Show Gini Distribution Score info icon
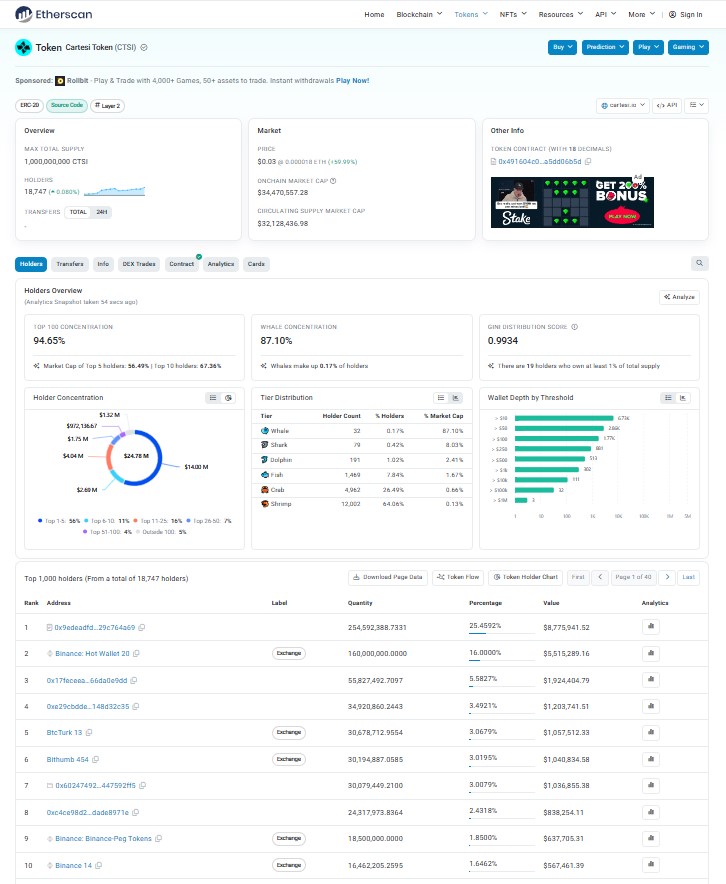This screenshot has width=726, height=884. coord(574,327)
